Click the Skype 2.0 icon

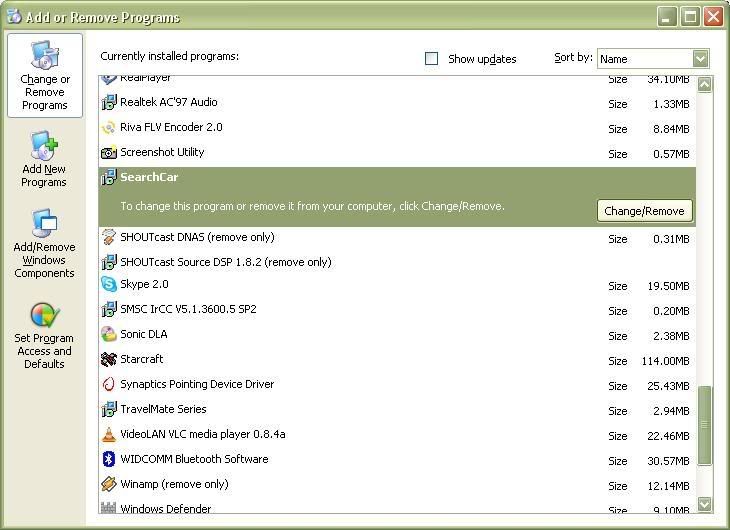coord(108,284)
